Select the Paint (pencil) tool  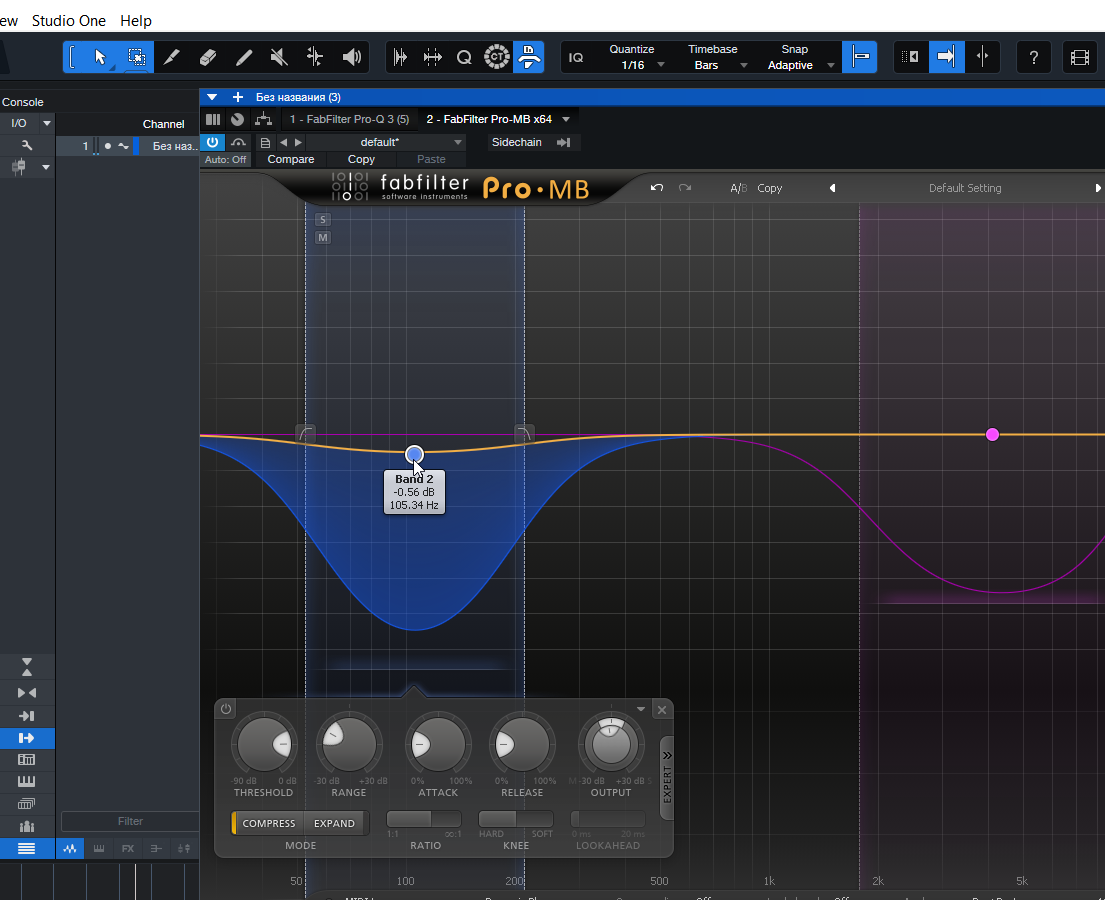pos(244,57)
